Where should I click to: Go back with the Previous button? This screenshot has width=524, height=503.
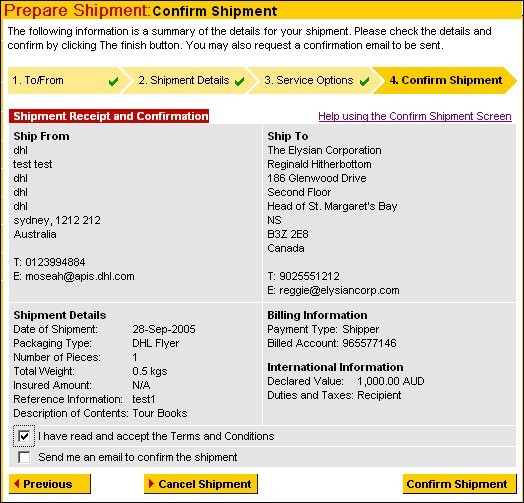click(x=50, y=484)
